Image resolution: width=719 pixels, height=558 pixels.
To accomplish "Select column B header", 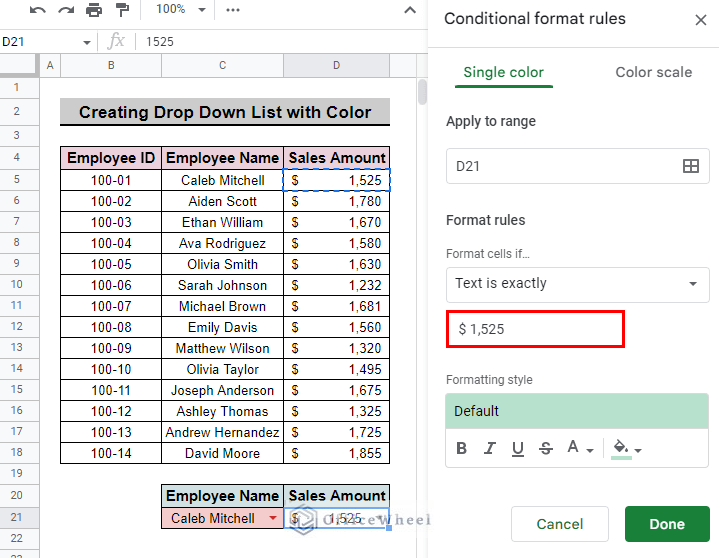I will coord(111,66).
